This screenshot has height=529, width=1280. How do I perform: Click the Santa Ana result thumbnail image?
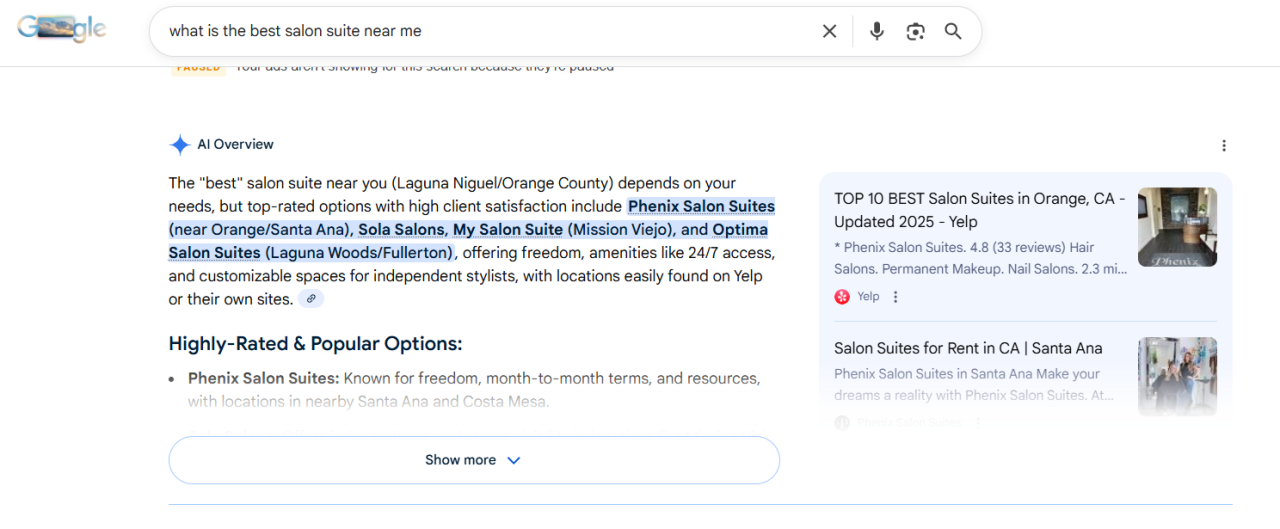point(1177,376)
